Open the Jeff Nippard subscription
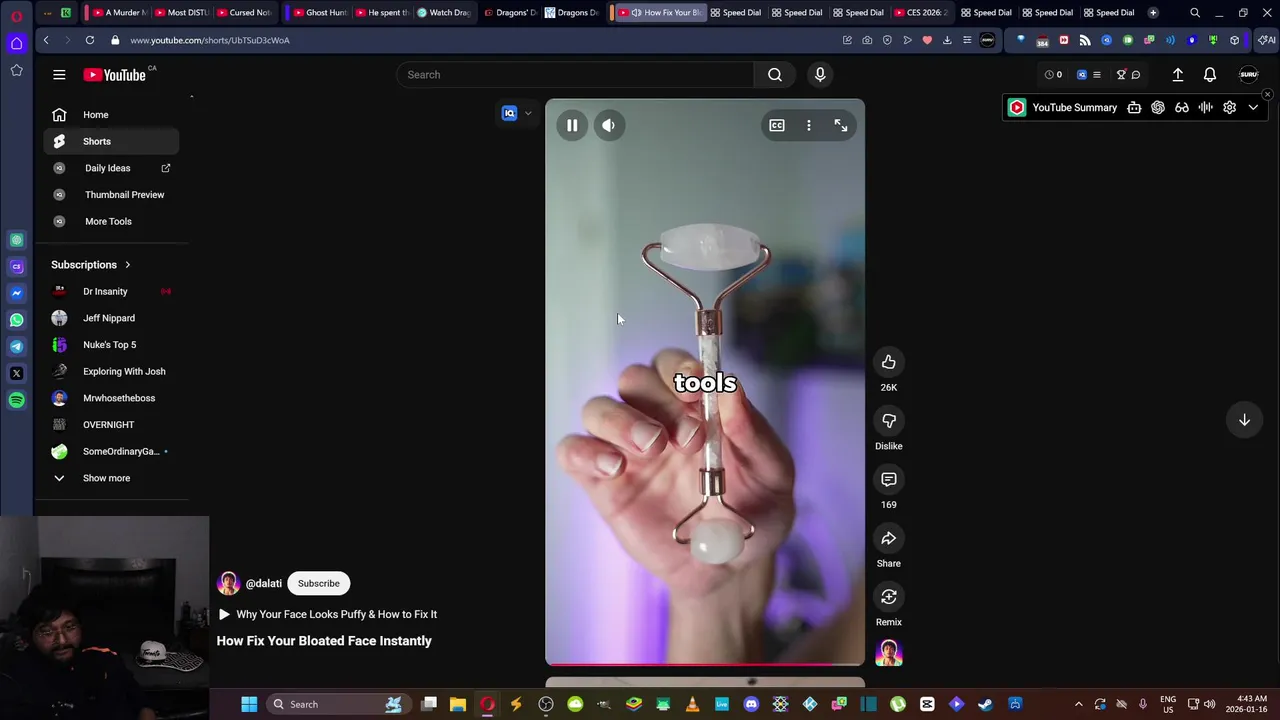 coord(111,318)
